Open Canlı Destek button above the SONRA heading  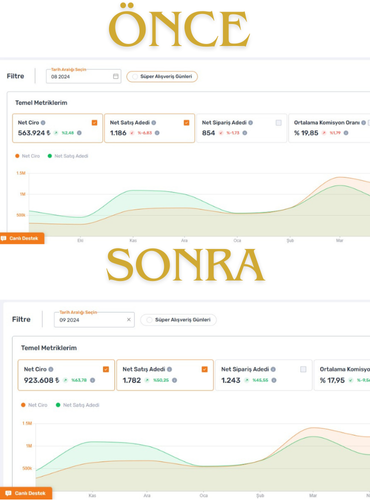[22, 238]
